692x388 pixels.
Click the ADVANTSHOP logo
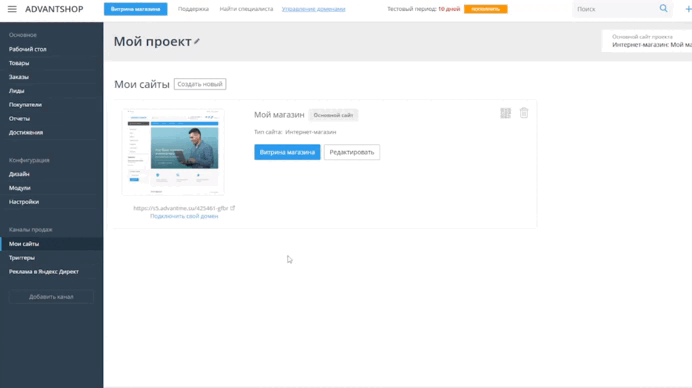coord(54,9)
